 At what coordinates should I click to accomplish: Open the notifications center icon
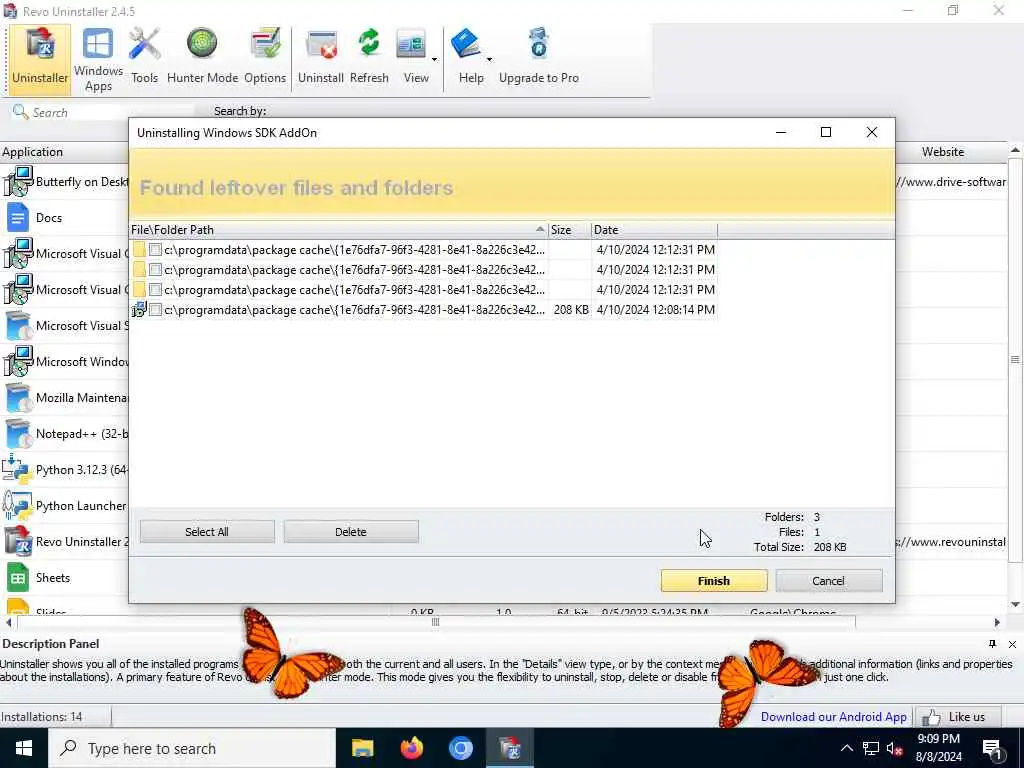(x=992, y=749)
